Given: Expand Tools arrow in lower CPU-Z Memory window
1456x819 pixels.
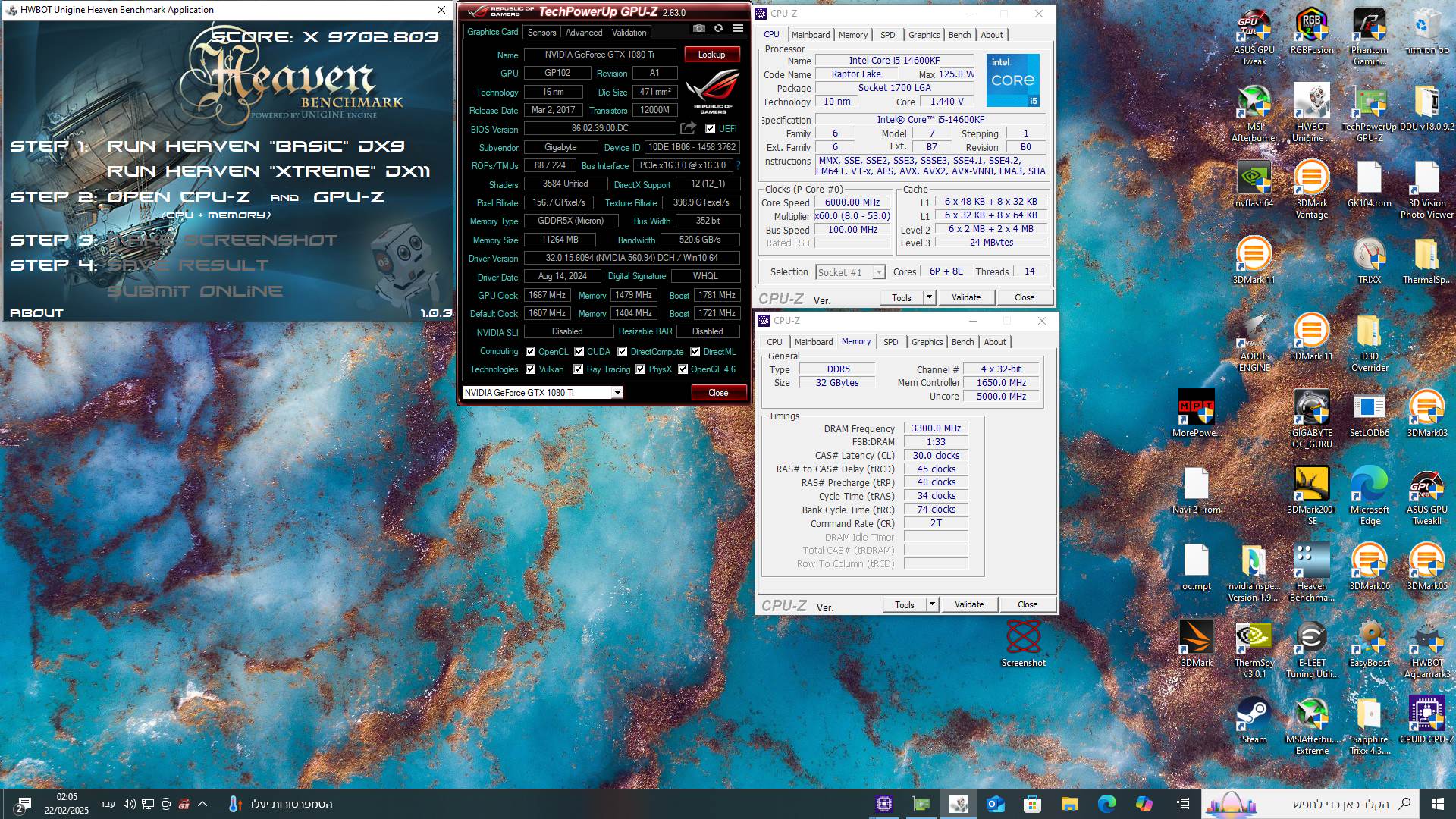Looking at the screenshot, I should pos(932,604).
